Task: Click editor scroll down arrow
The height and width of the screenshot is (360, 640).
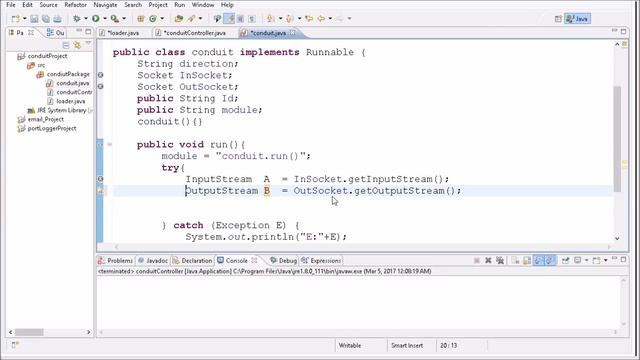Action: tap(617, 238)
